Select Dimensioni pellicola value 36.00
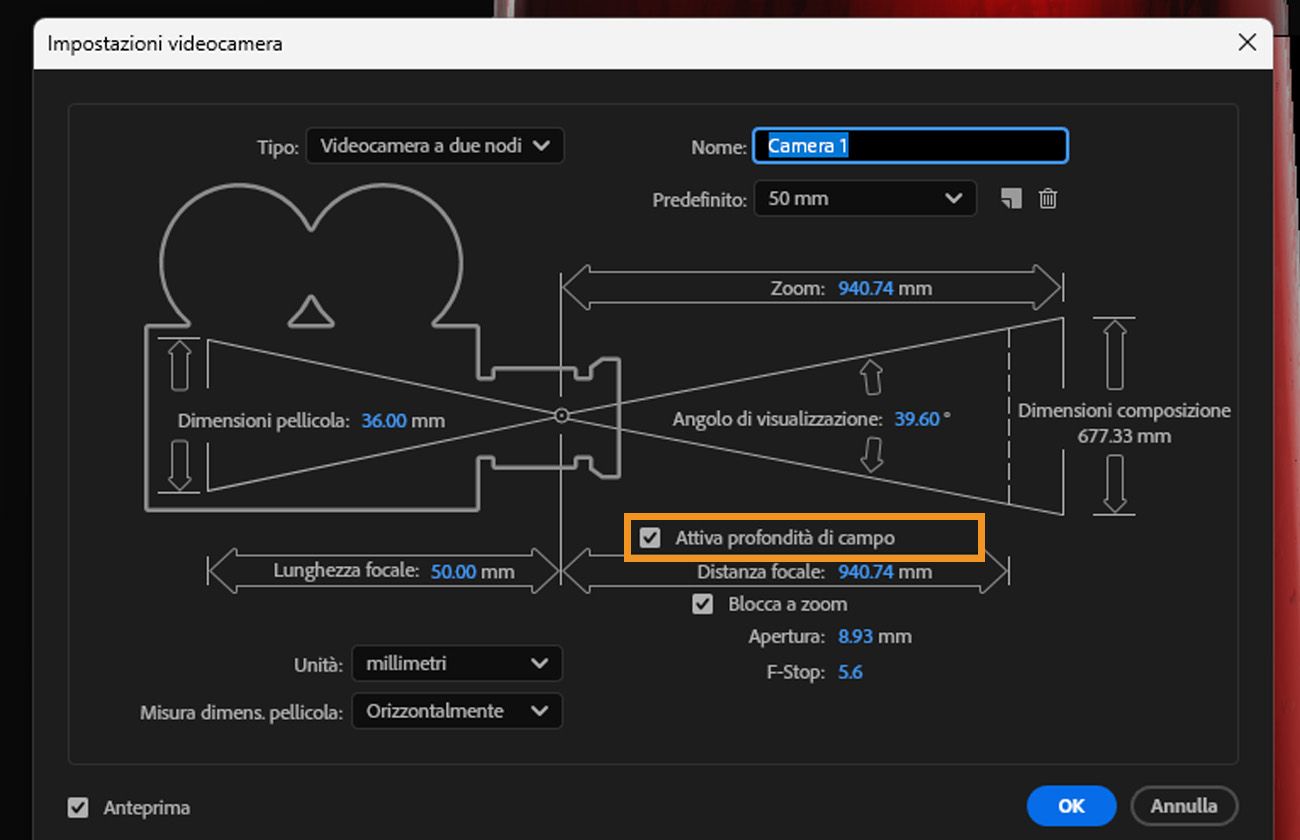Screen dimensions: 1300x840 384,421
